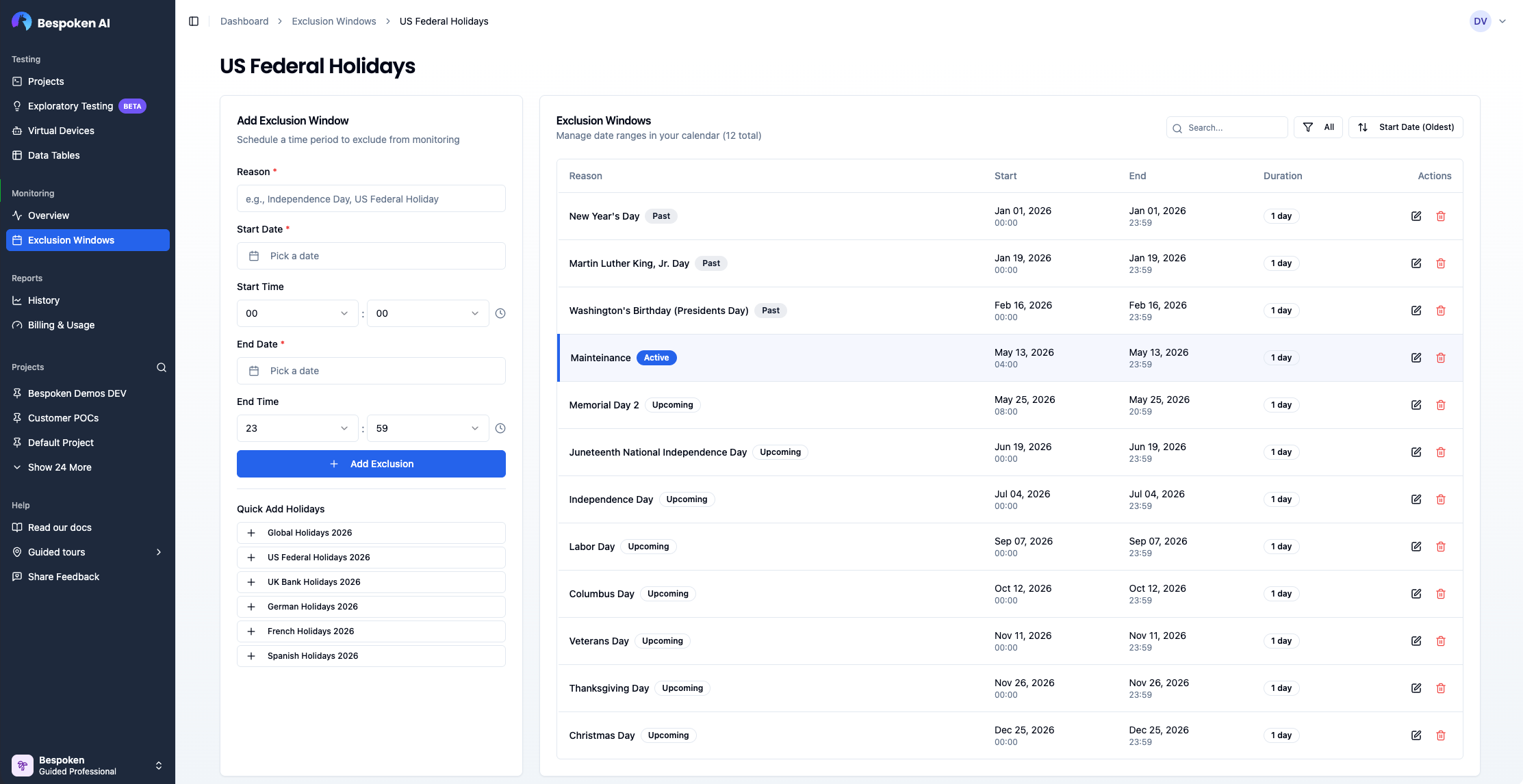Image resolution: width=1523 pixels, height=784 pixels.
Task: Expand Guided tours submenu
Action: coord(88,552)
